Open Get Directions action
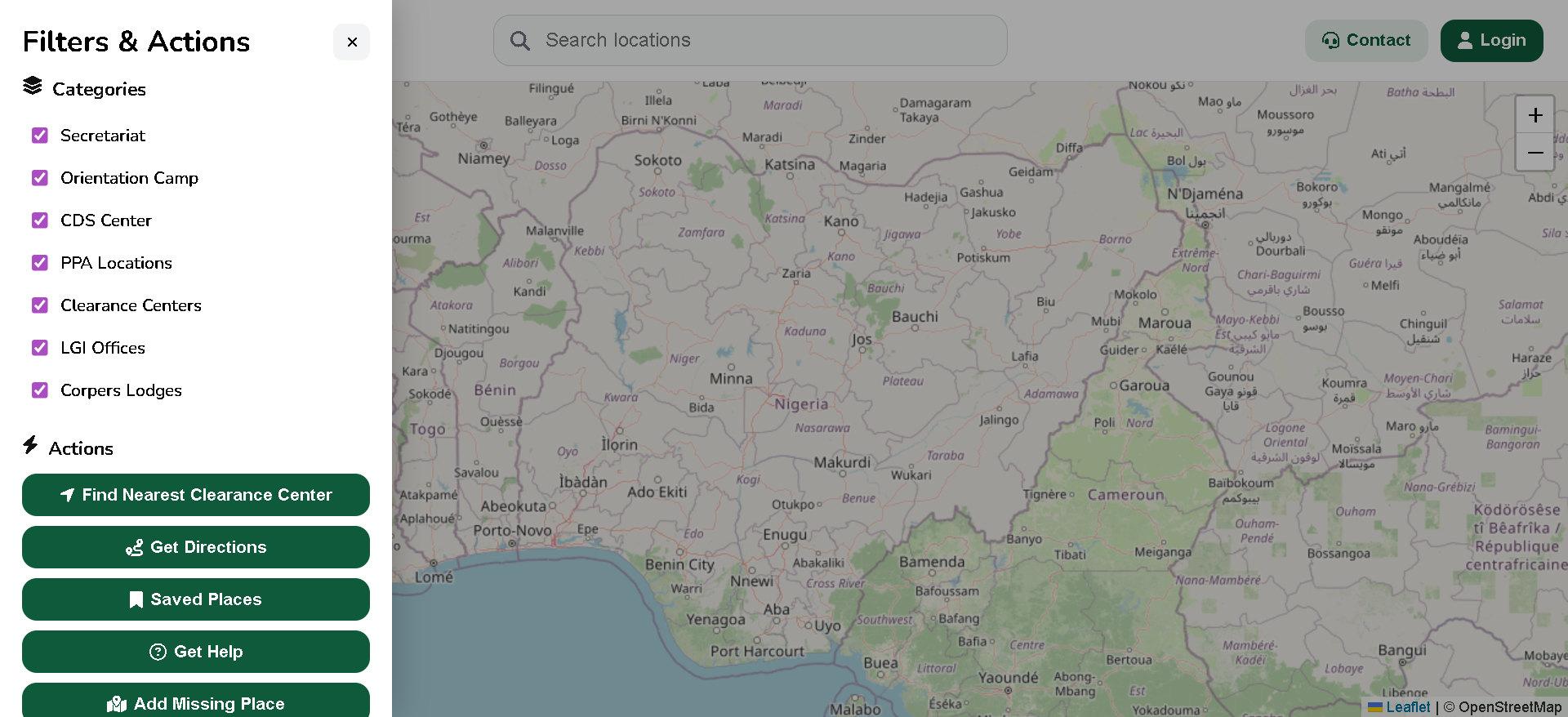The image size is (1568, 717). point(196,547)
